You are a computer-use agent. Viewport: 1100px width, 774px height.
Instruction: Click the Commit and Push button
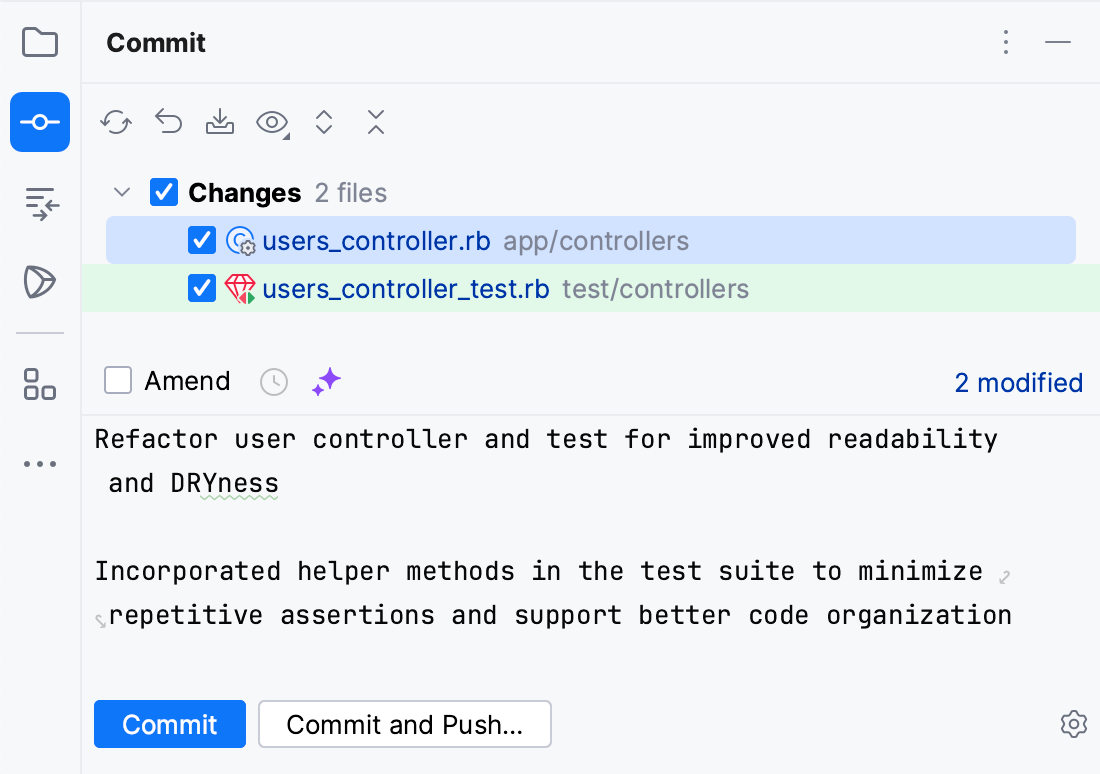(404, 724)
